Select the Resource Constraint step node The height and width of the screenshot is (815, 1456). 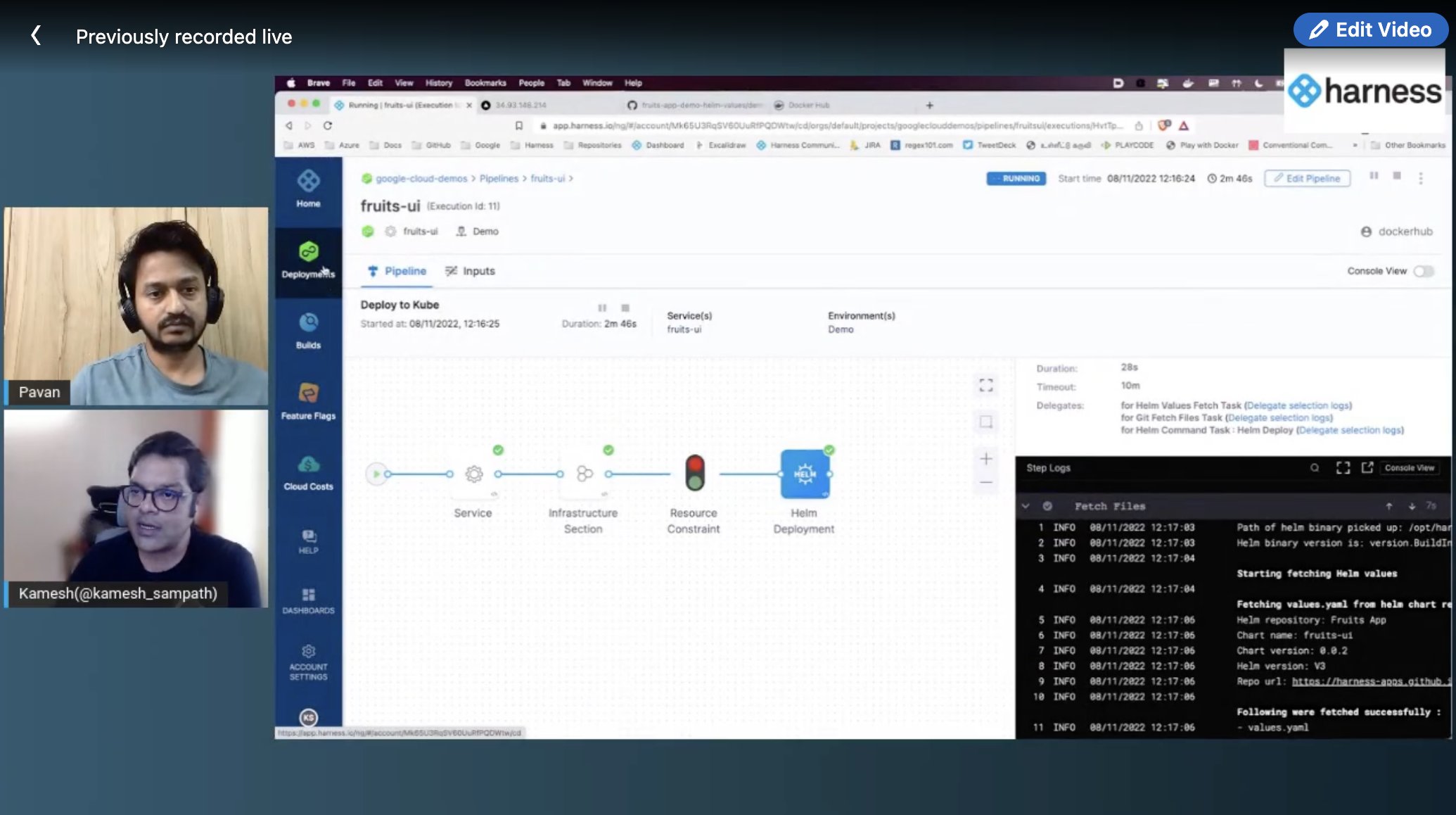click(x=695, y=472)
